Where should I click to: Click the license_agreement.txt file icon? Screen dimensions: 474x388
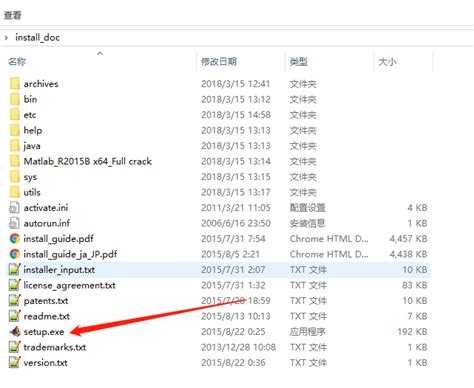(x=14, y=285)
